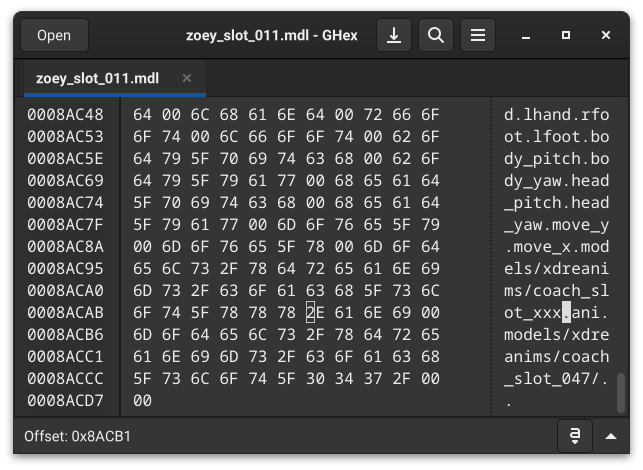Click the Open button

point(54,36)
